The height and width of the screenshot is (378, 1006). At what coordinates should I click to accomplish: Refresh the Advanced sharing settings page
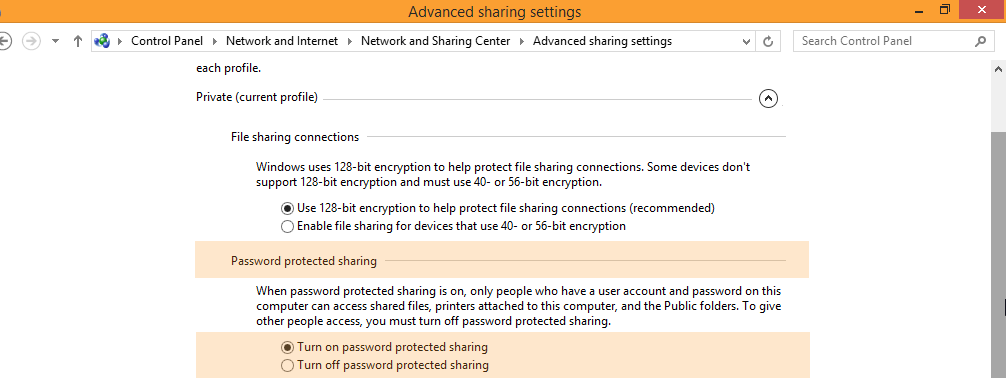point(768,41)
